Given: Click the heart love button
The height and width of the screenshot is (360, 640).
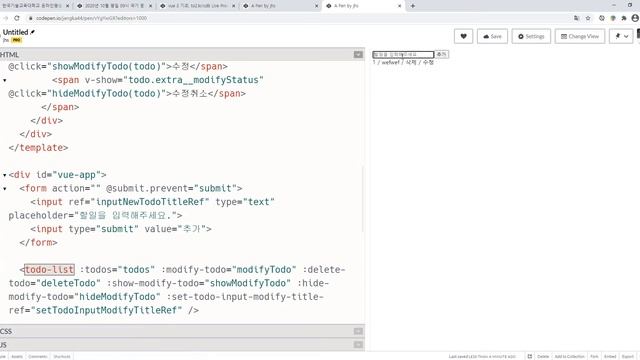Looking at the screenshot, I should (x=463, y=36).
